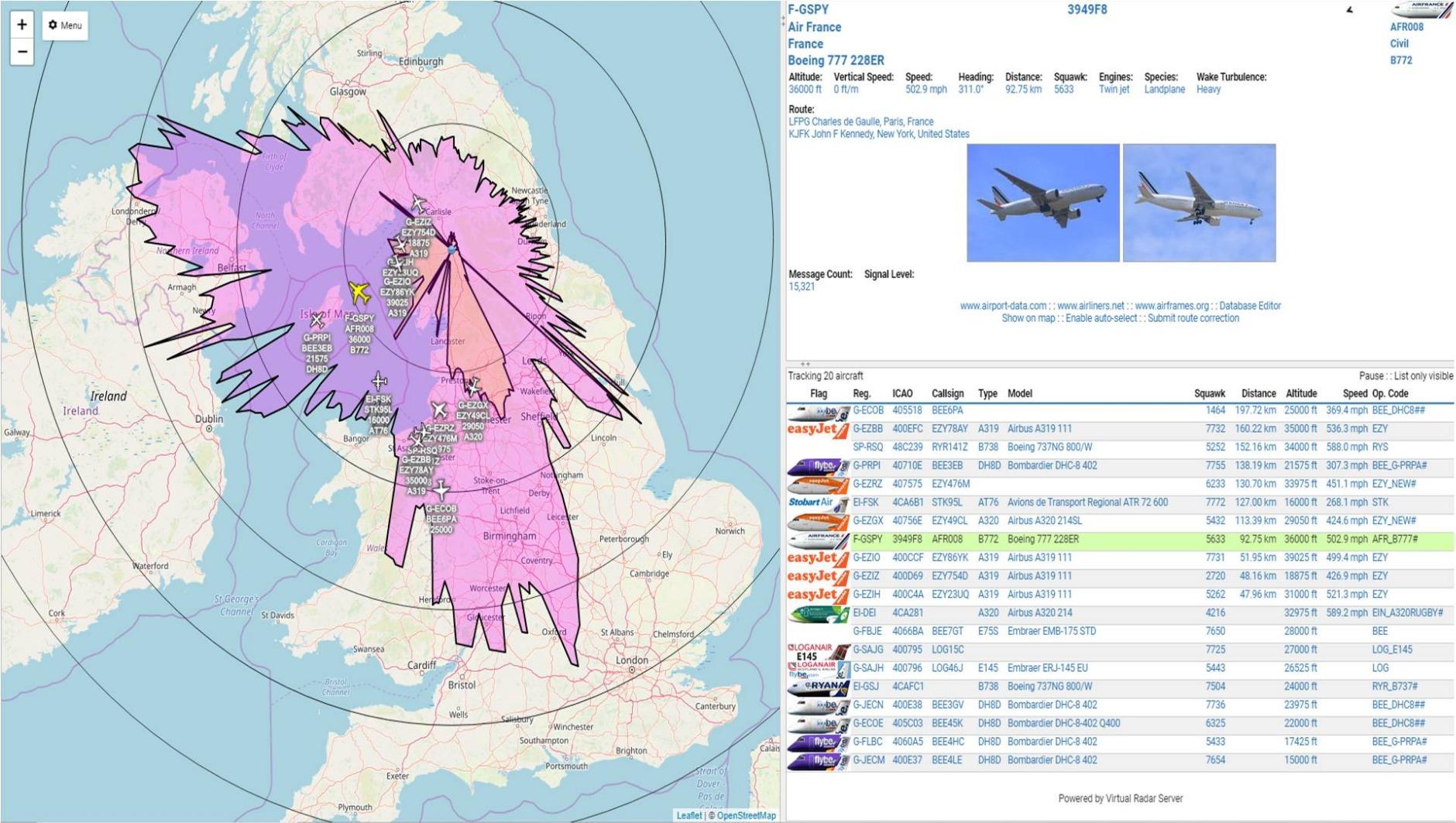The height and width of the screenshot is (823, 1456).
Task: Enable auto-select for aircraft
Action: (1101, 318)
